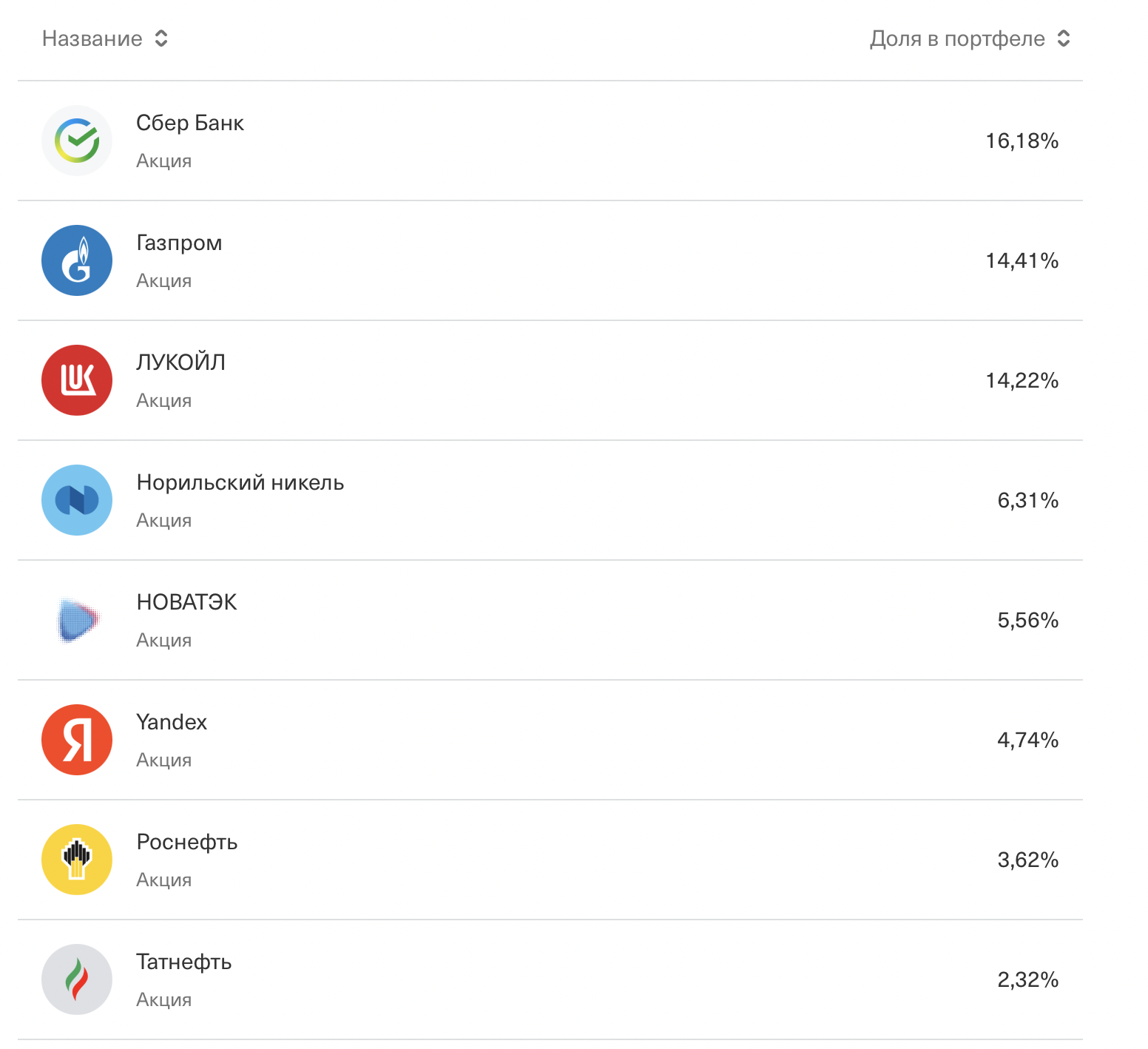
Task: Sort by name using Название arrows
Action: (161, 38)
